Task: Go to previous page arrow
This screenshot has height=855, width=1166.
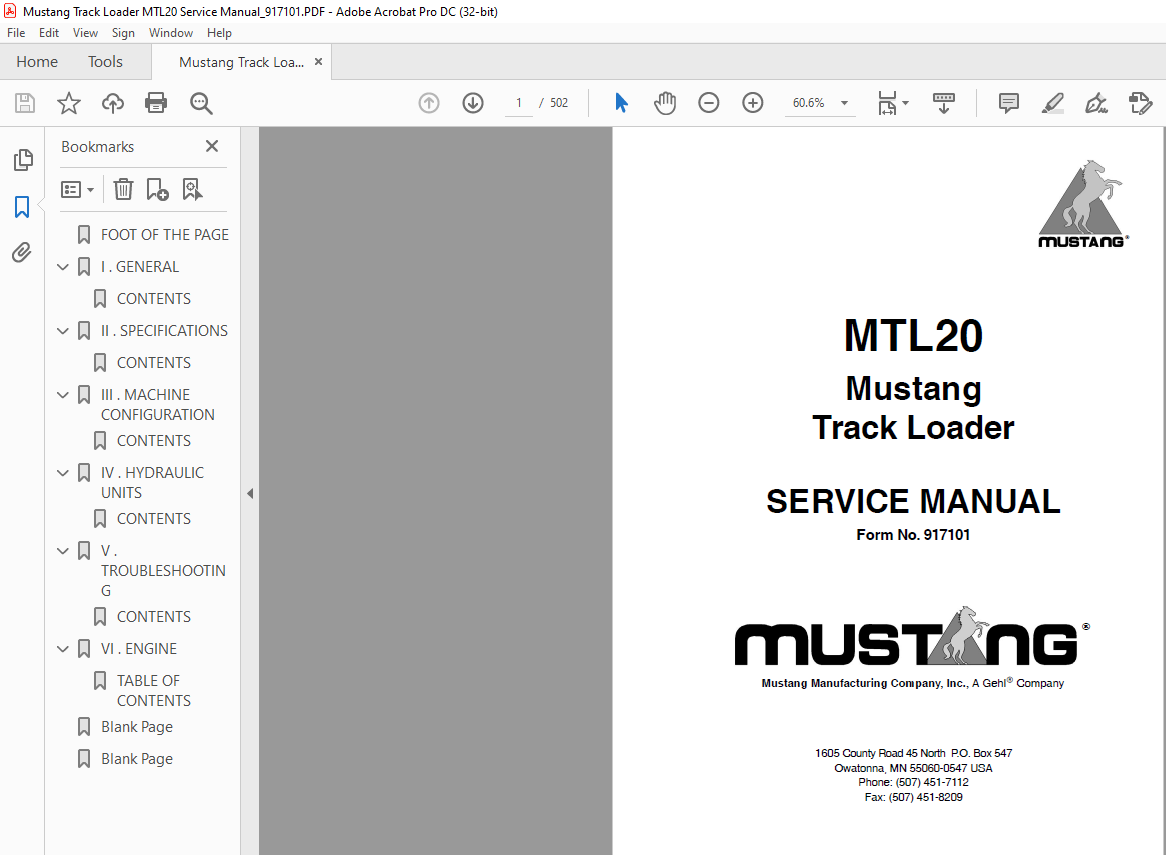Action: (429, 103)
